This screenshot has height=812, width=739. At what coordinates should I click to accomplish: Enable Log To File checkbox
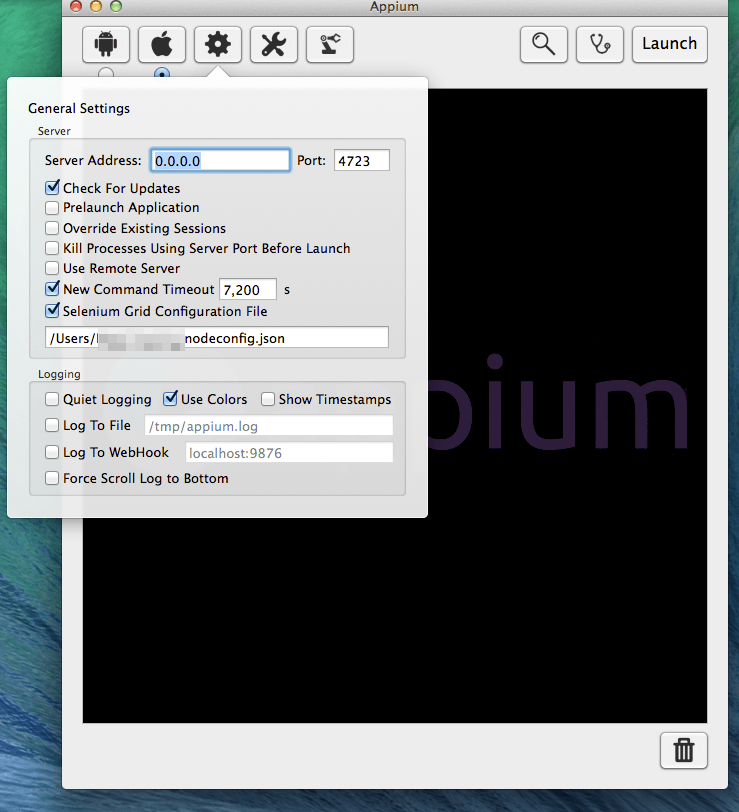click(52, 426)
